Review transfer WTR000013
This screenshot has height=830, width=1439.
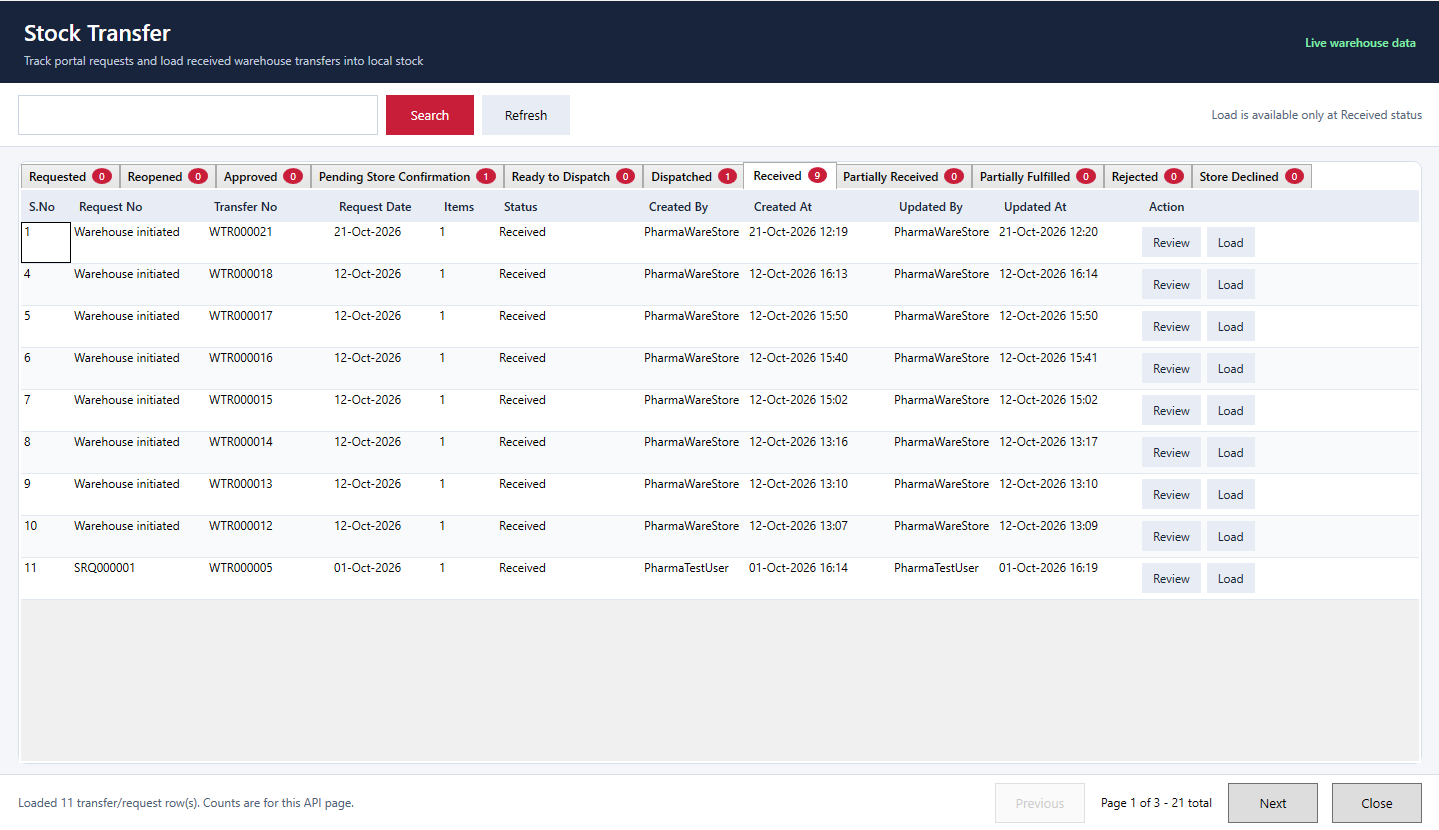point(1171,495)
